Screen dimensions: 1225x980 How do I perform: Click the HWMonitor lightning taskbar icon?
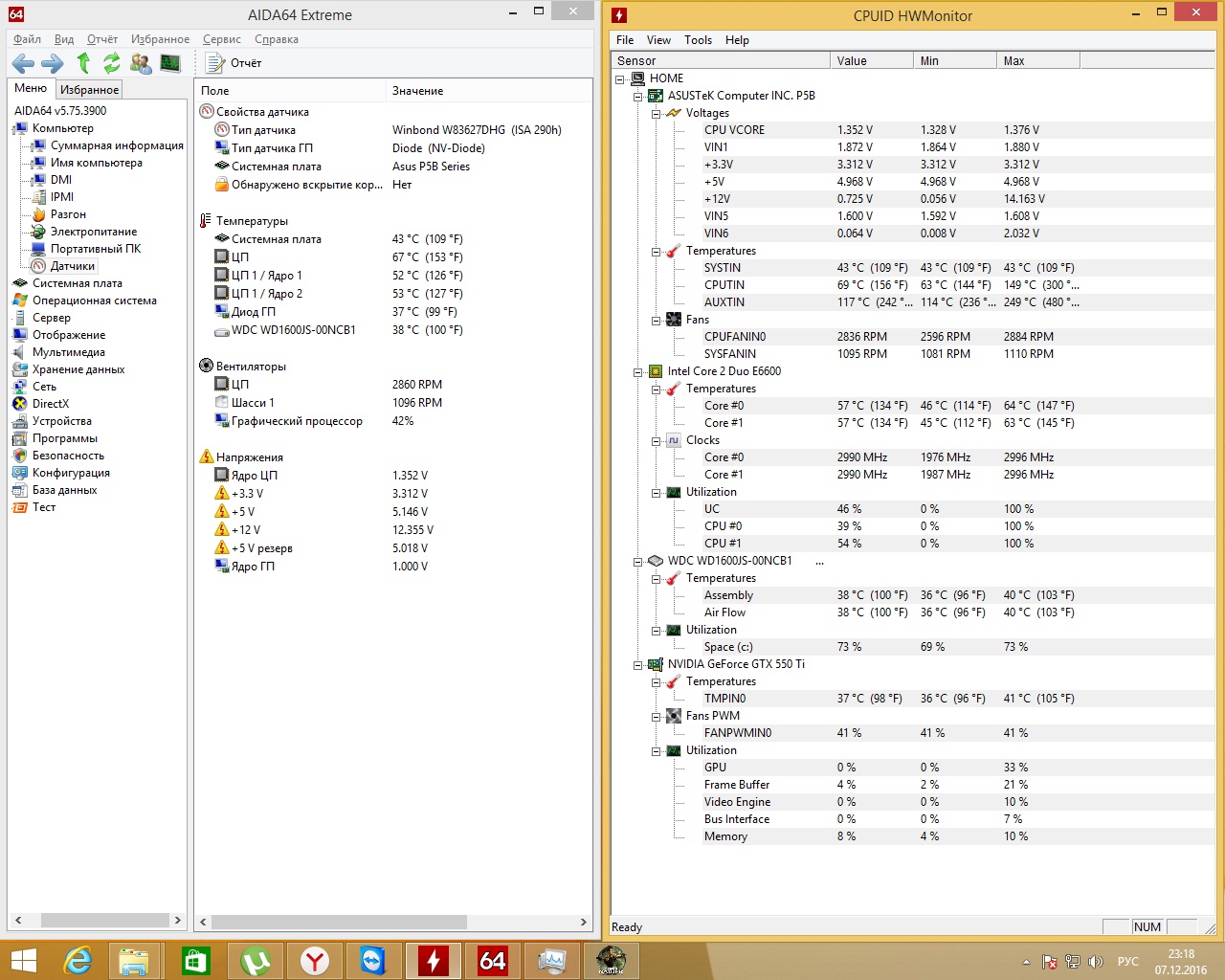click(x=434, y=961)
